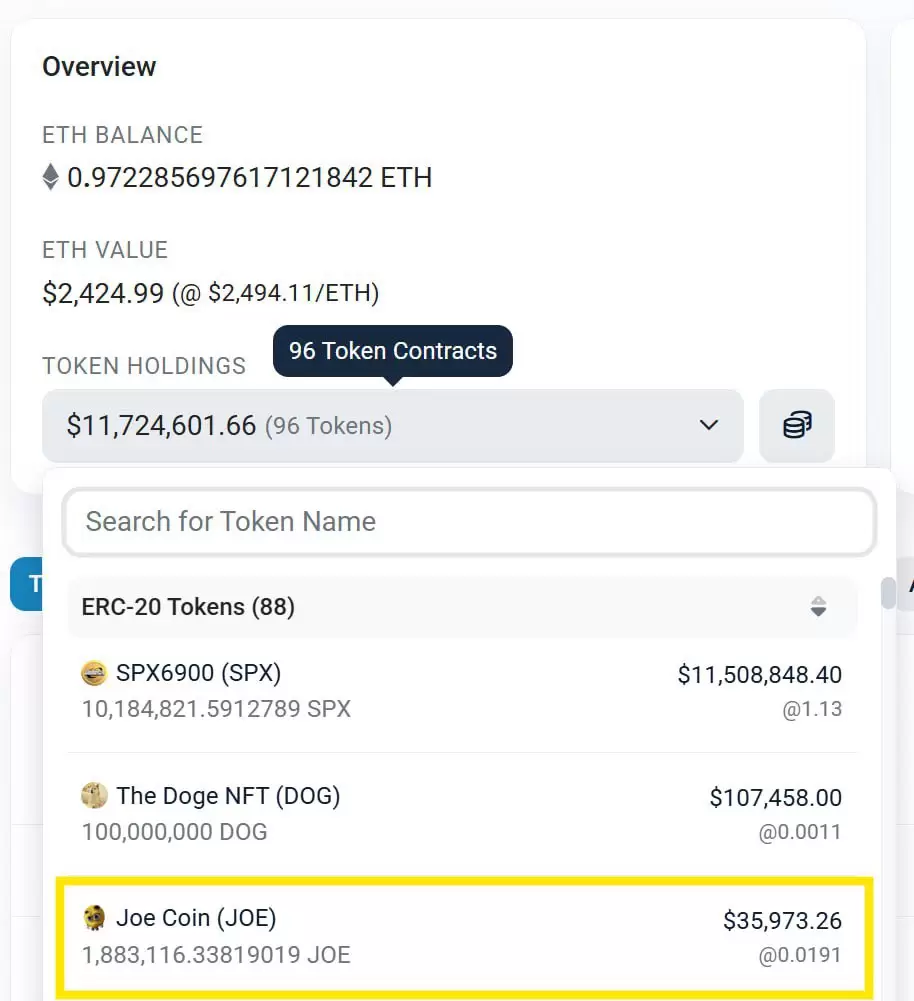The image size is (914, 1001).
Task: Click the 10,184,821.5912789 SPX quantity text
Action: coord(216,709)
